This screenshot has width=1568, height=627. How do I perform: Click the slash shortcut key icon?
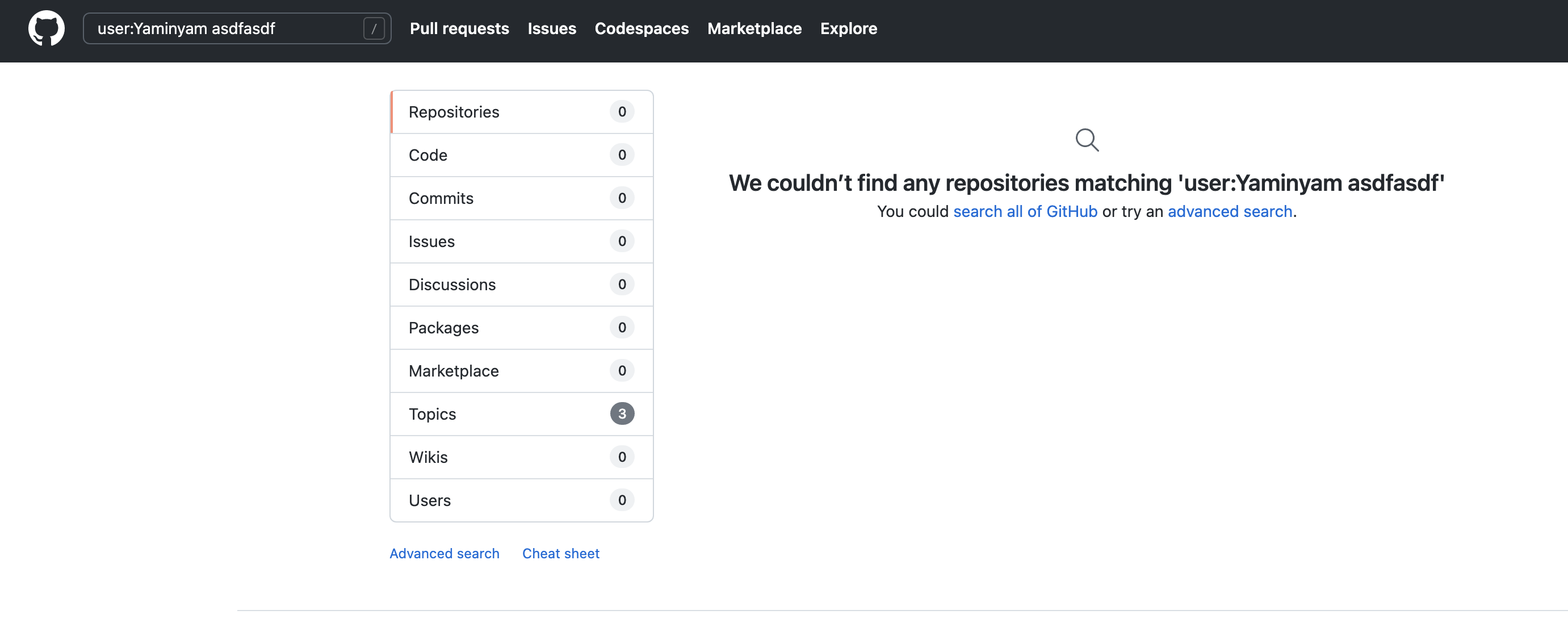click(373, 28)
